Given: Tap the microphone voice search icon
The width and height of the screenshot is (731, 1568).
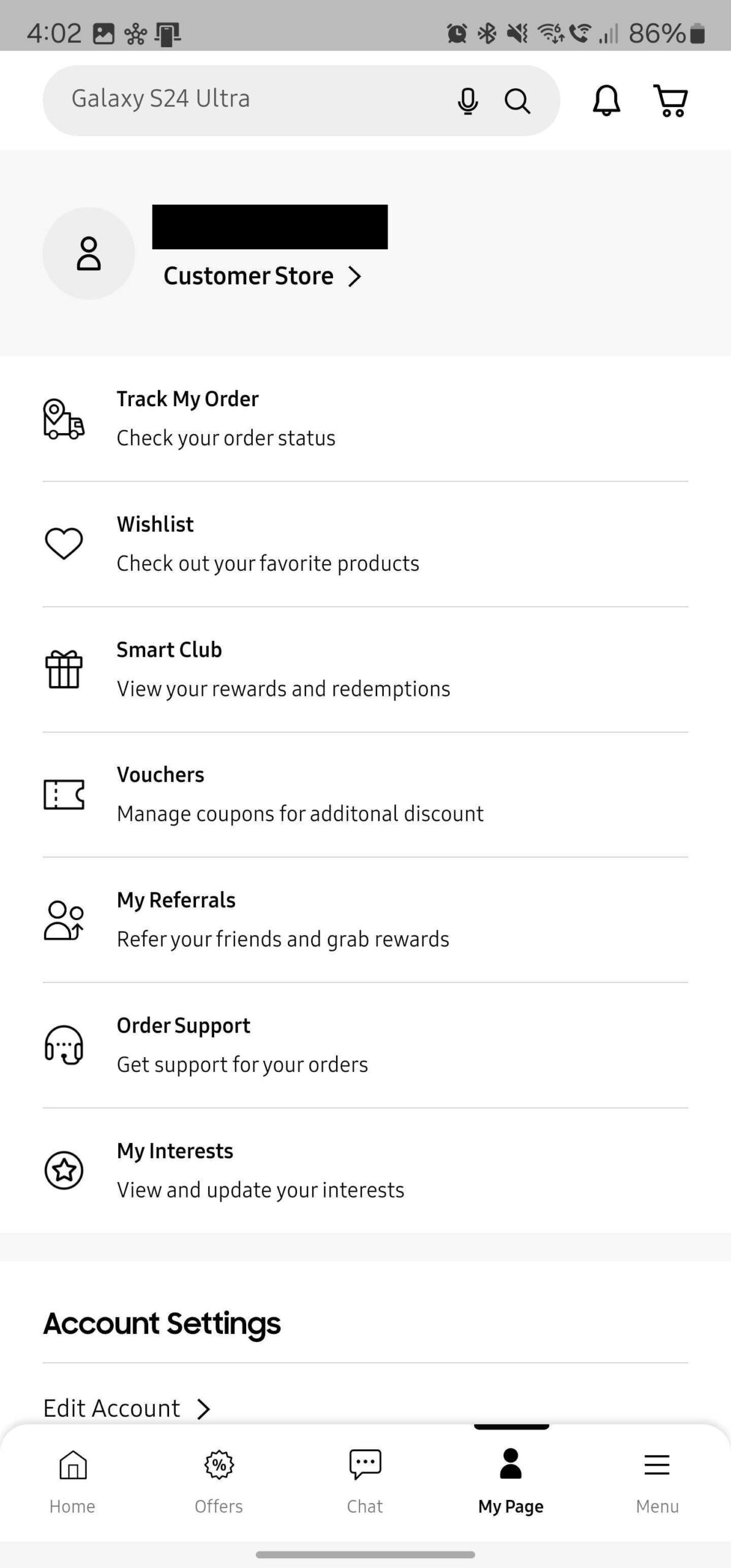Looking at the screenshot, I should pyautogui.click(x=467, y=101).
